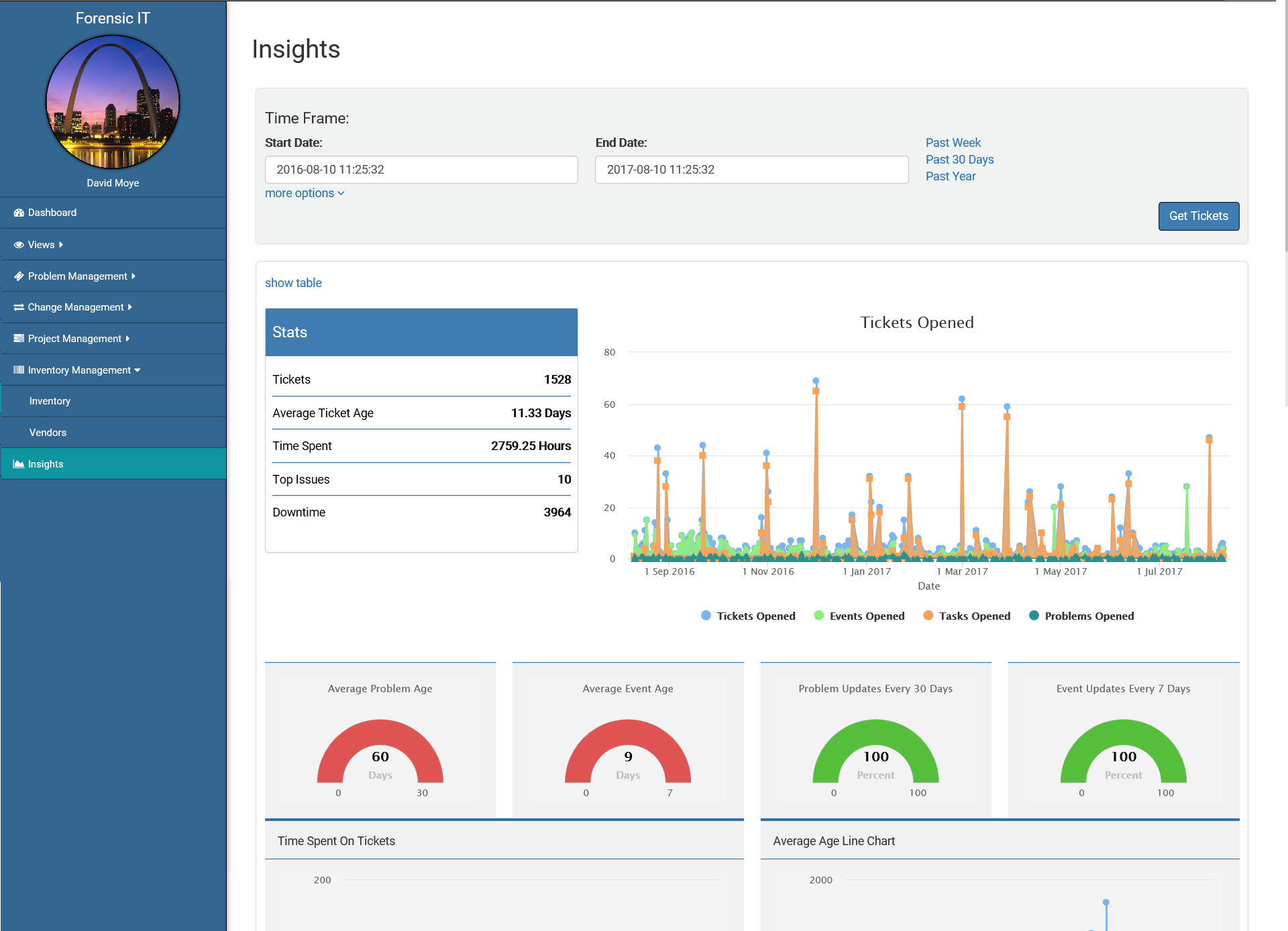
Task: Click into the Start Date field
Action: 421,170
